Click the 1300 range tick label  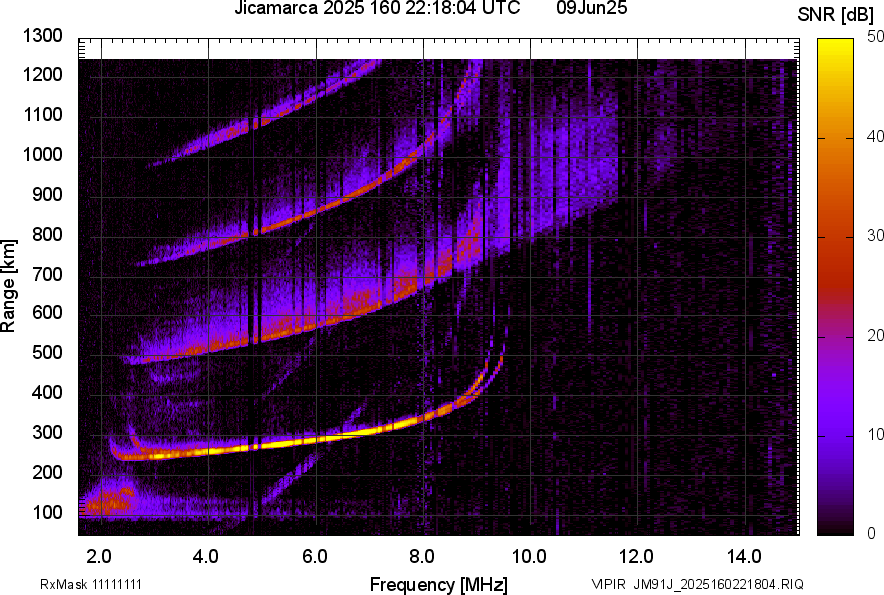(42, 36)
